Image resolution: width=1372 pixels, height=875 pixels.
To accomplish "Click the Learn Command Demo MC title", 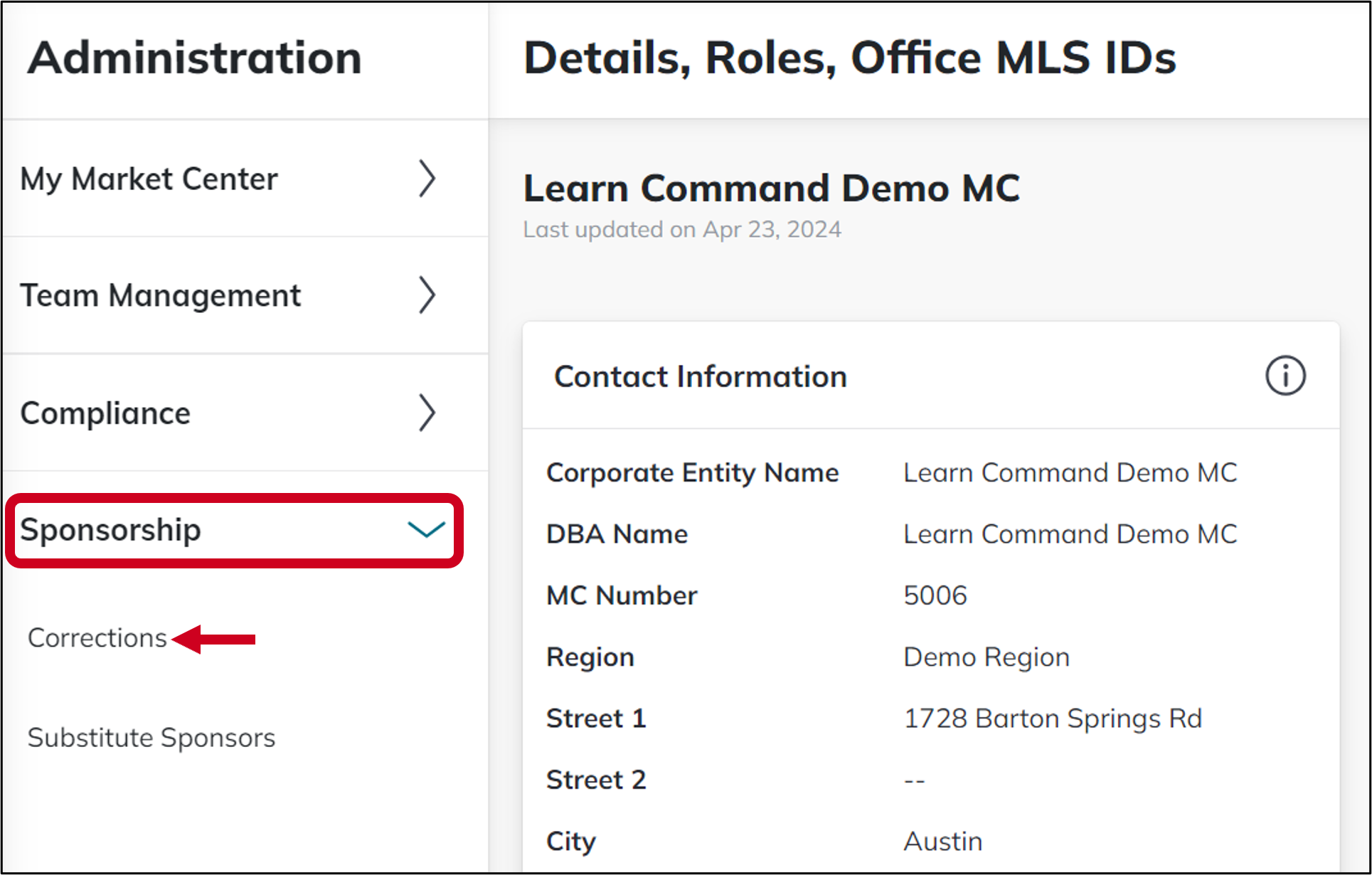I will click(x=771, y=188).
